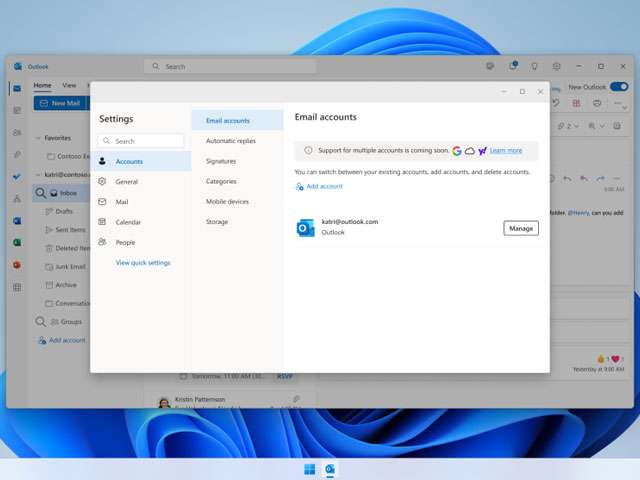
Task: Open the To Do checkmark app
Action: 17,176
